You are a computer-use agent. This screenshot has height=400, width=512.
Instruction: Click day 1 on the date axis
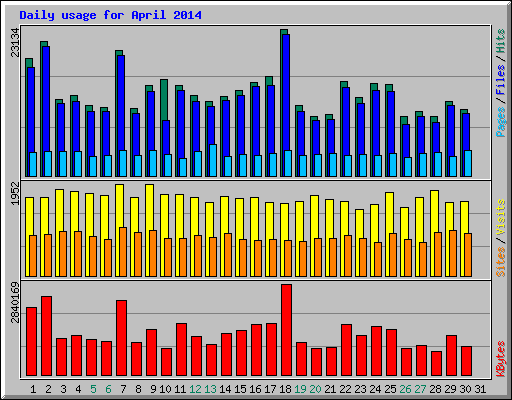(33, 389)
